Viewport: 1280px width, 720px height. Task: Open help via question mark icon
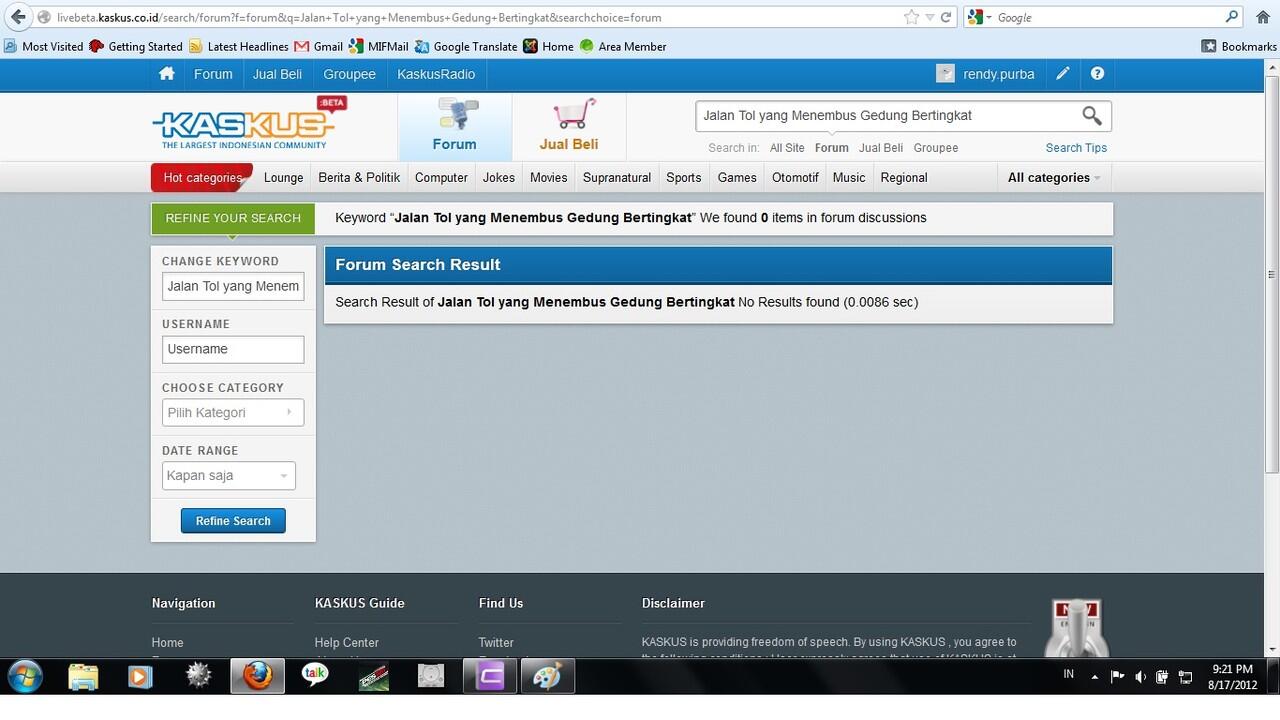[x=1097, y=74]
